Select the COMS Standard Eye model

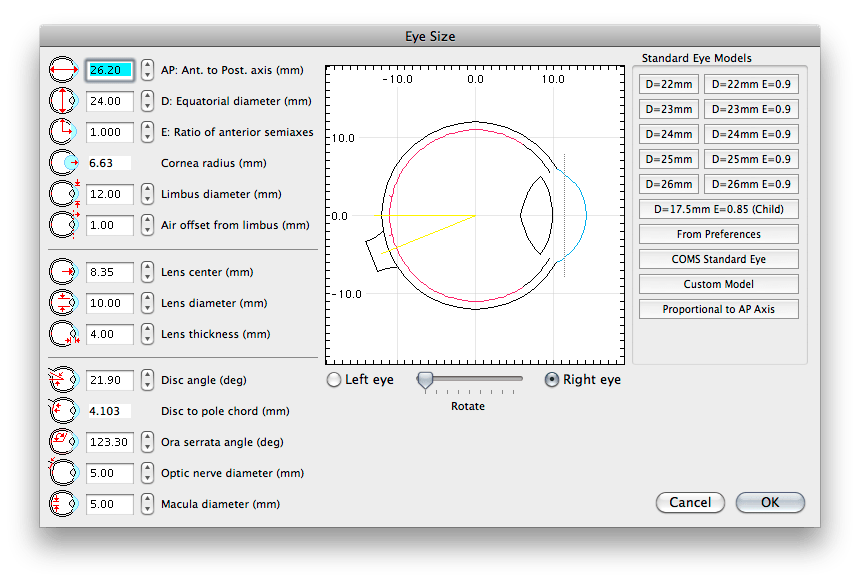718,259
